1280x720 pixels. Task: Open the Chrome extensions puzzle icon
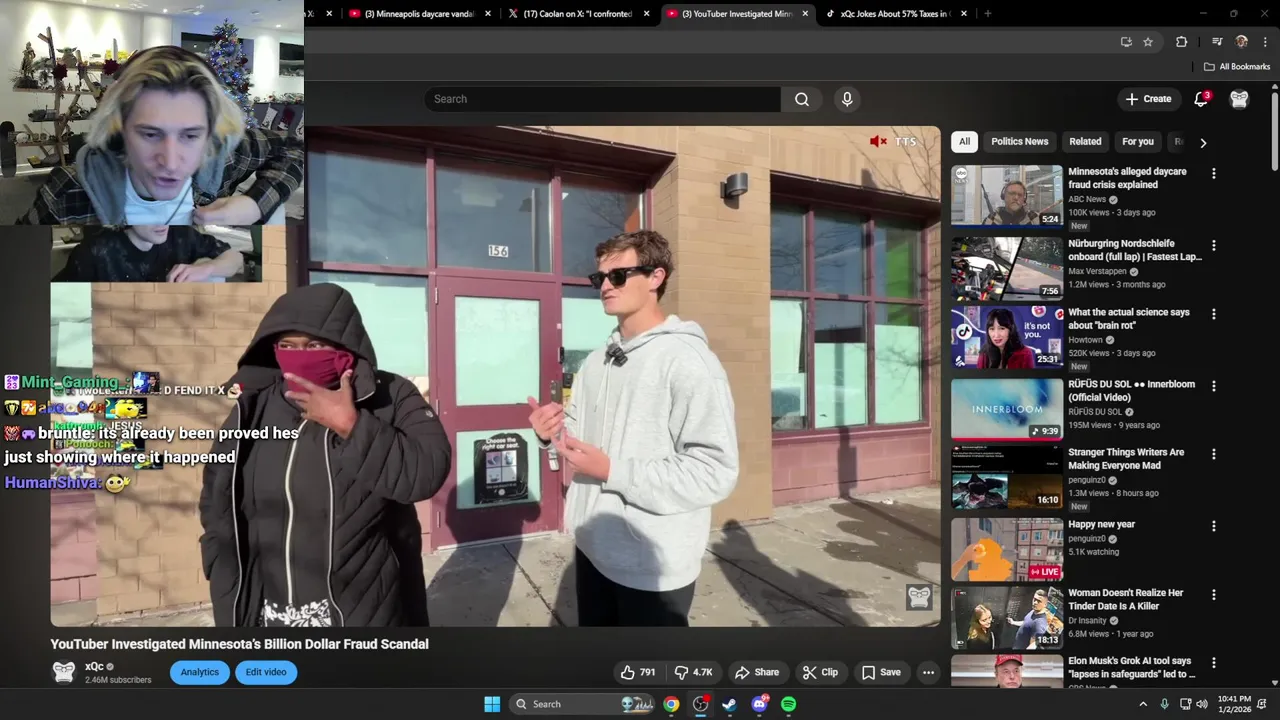coord(1181,42)
